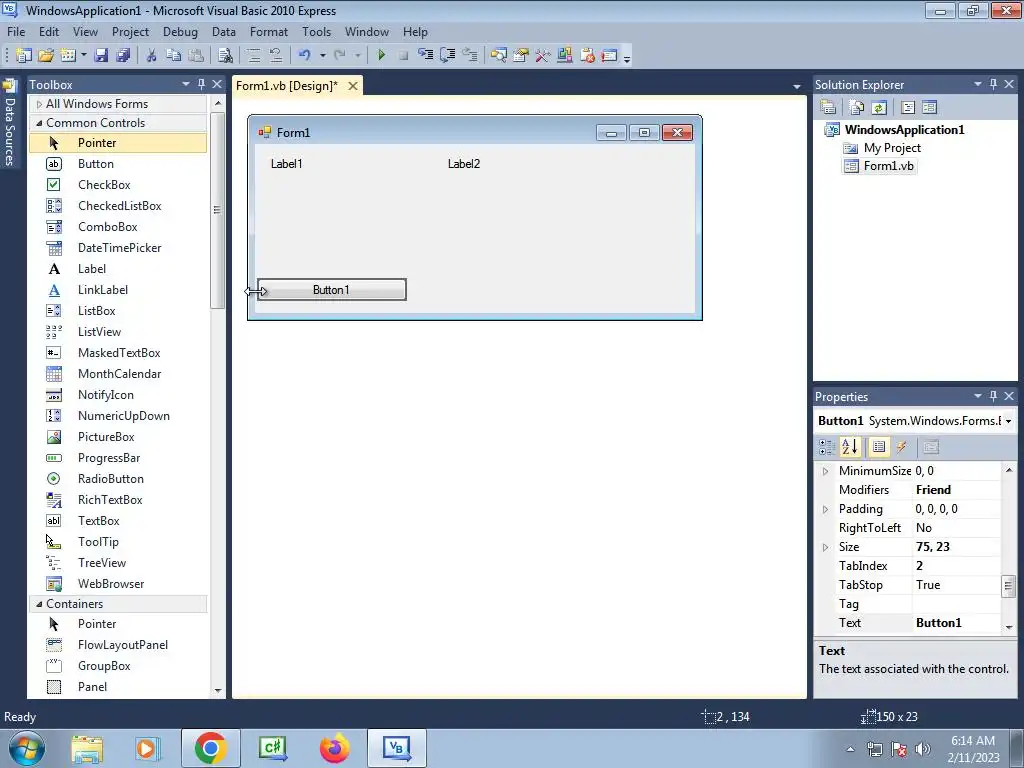Open the Project menu
This screenshot has height=768, width=1024.
click(130, 31)
